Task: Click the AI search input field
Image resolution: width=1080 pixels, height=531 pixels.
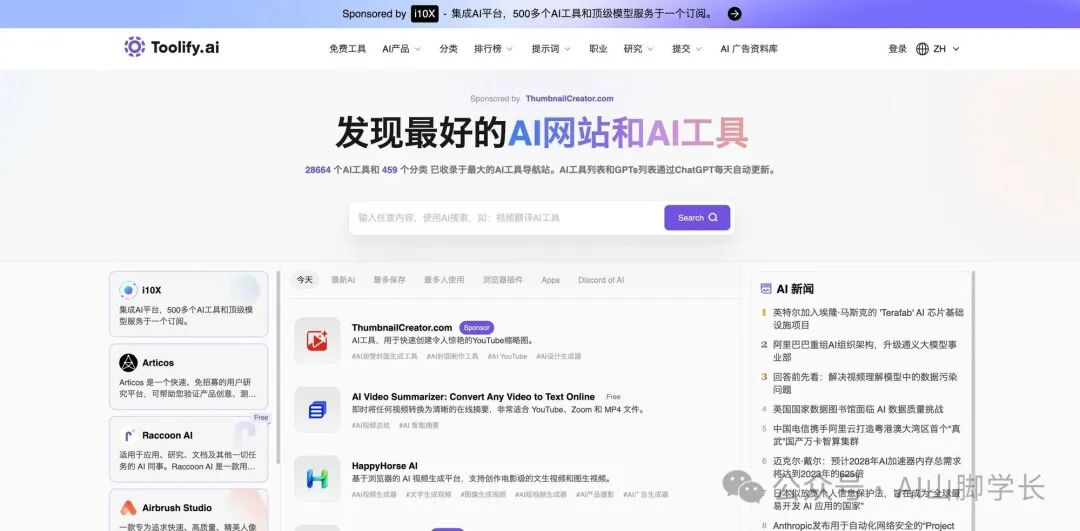Action: point(506,218)
